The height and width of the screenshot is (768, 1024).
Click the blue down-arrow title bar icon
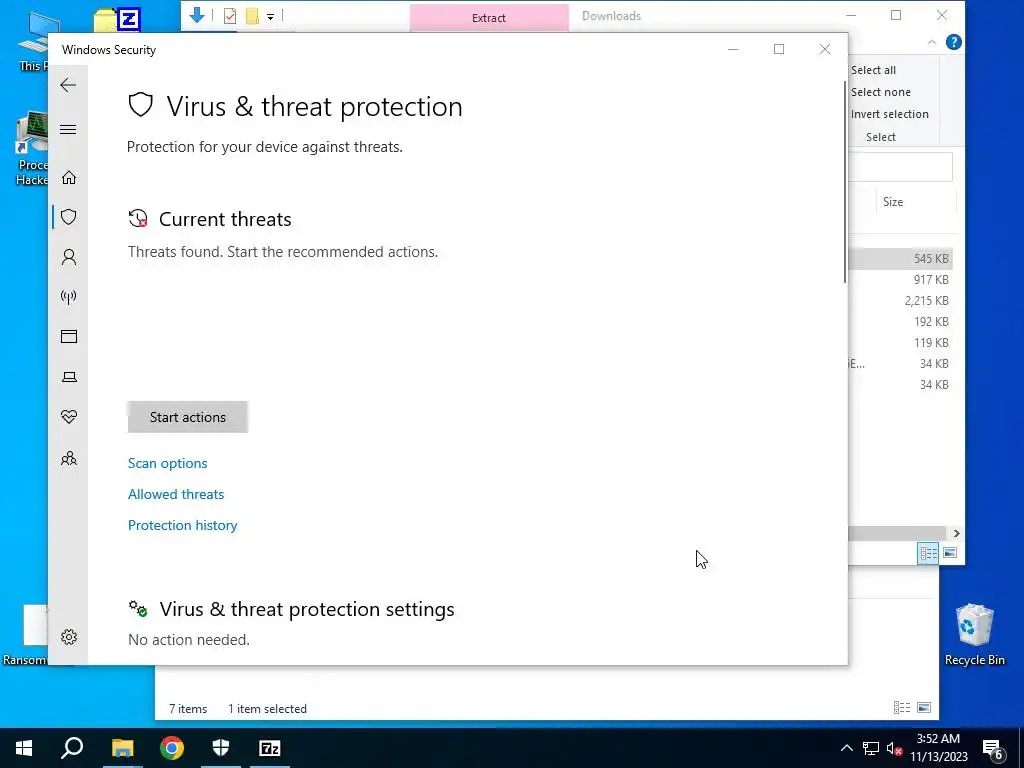pyautogui.click(x=197, y=14)
